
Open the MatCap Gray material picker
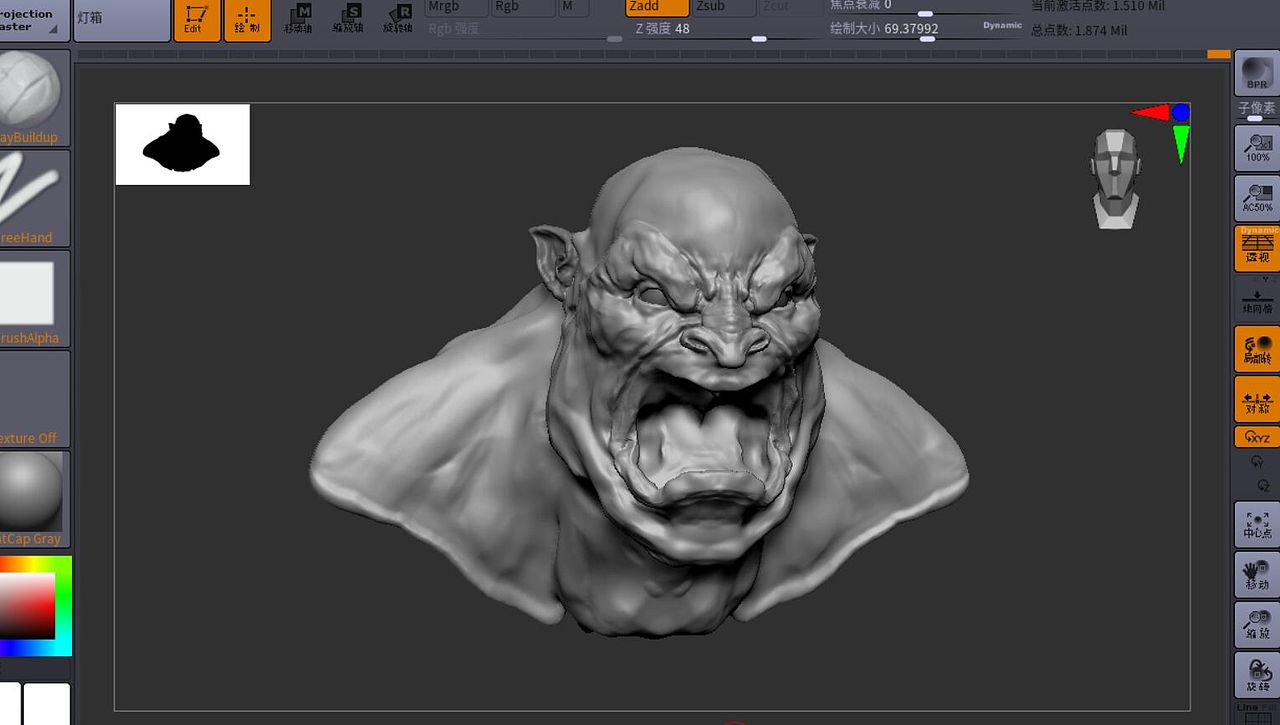click(x=35, y=499)
